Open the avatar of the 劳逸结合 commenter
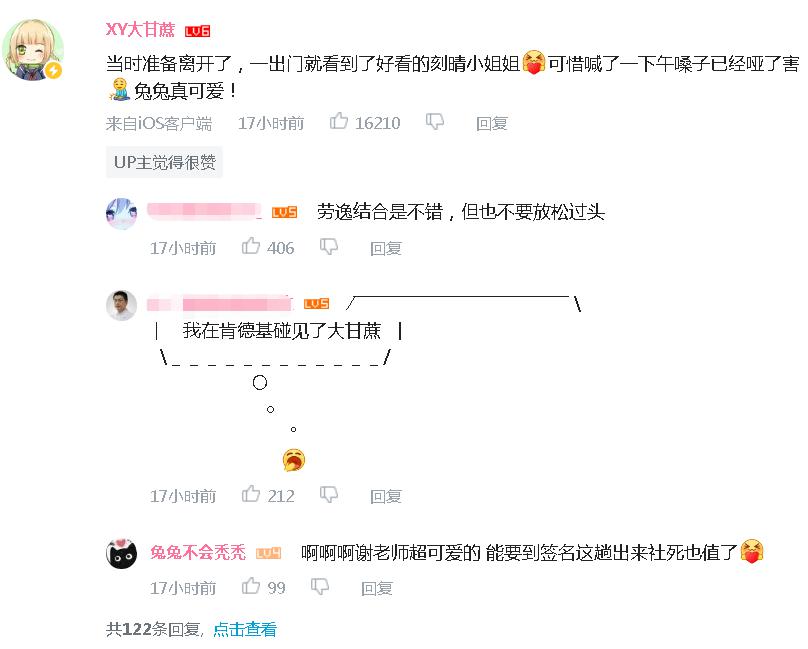 point(122,213)
